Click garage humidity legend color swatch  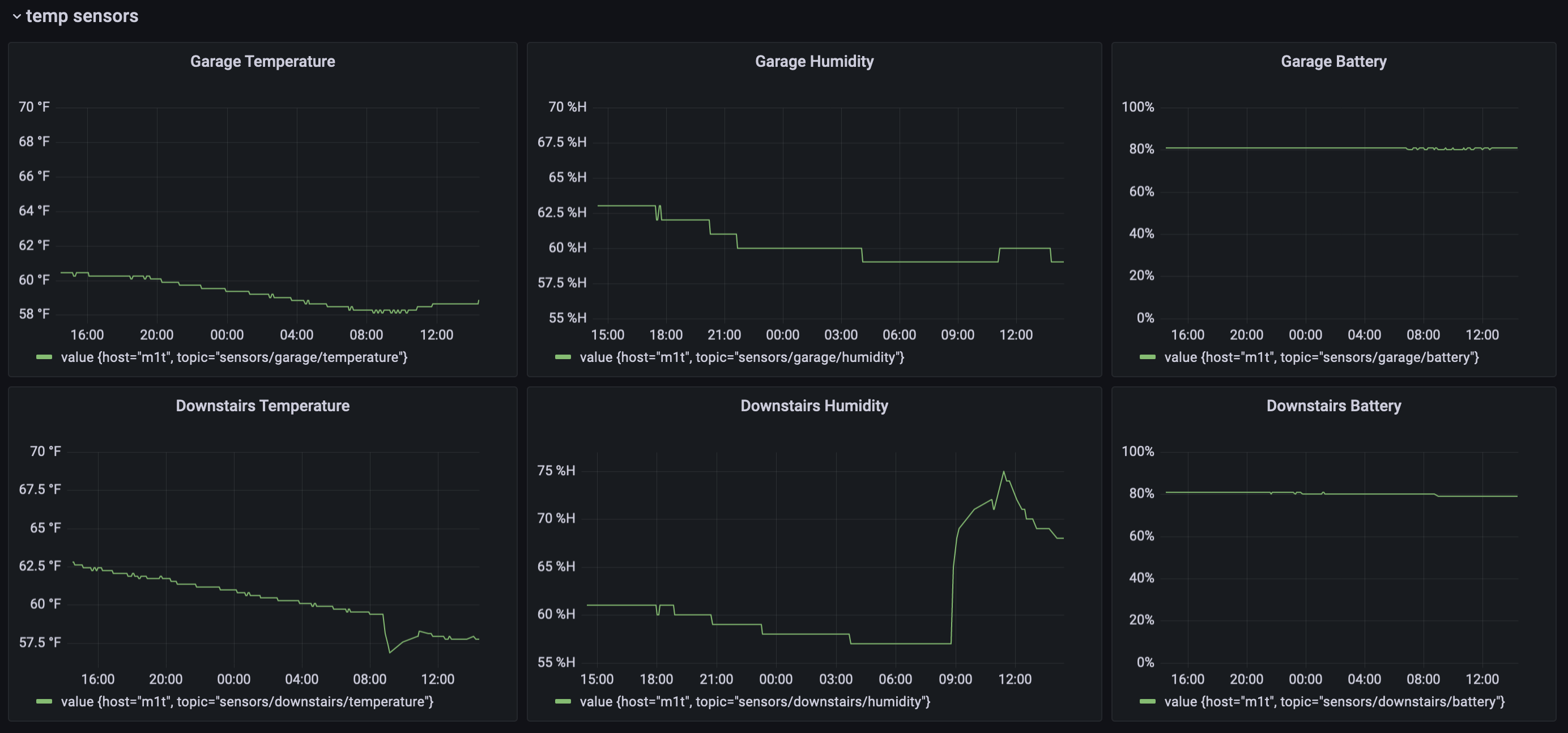(563, 357)
